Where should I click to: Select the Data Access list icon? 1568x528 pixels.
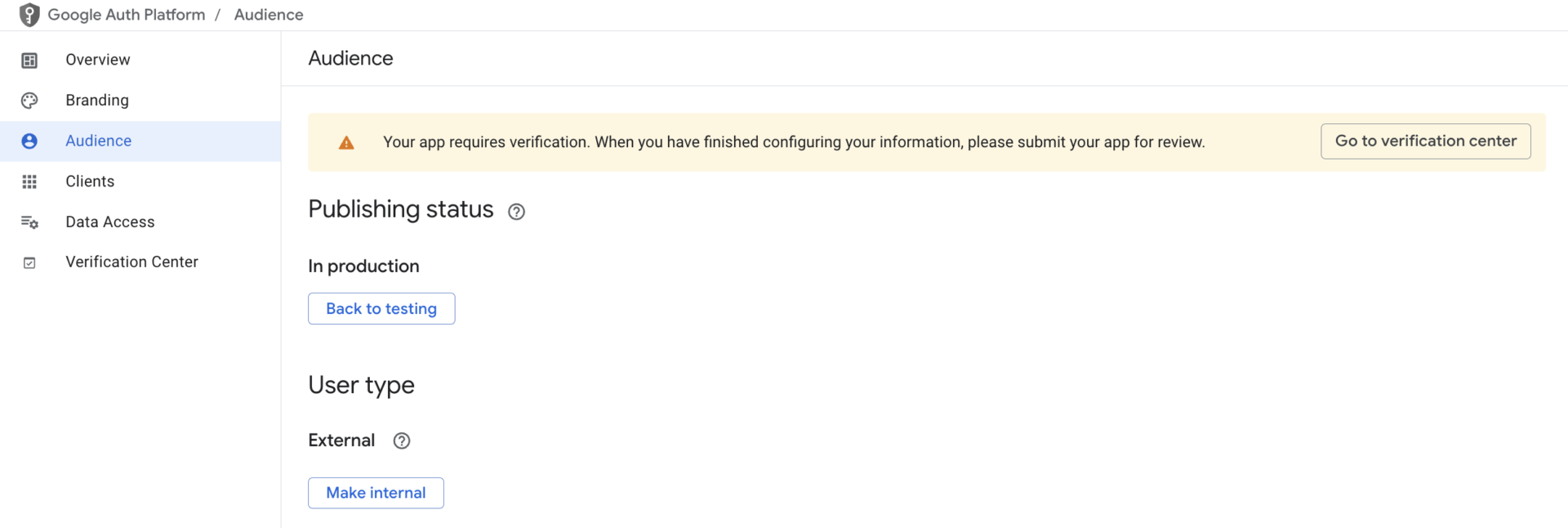pyautogui.click(x=29, y=221)
